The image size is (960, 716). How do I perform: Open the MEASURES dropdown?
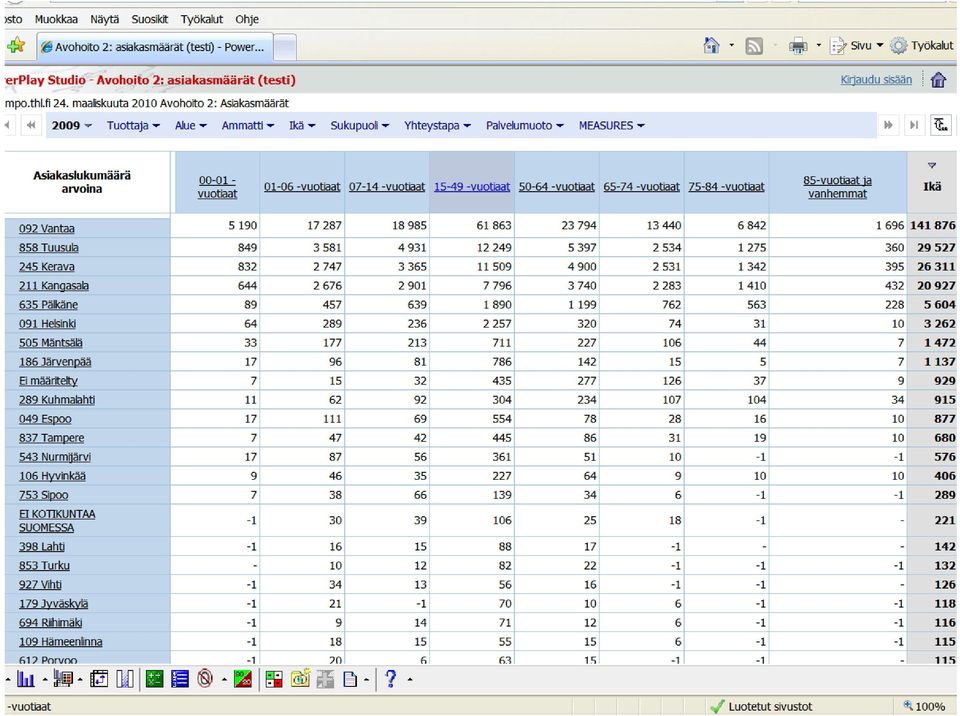tap(611, 126)
